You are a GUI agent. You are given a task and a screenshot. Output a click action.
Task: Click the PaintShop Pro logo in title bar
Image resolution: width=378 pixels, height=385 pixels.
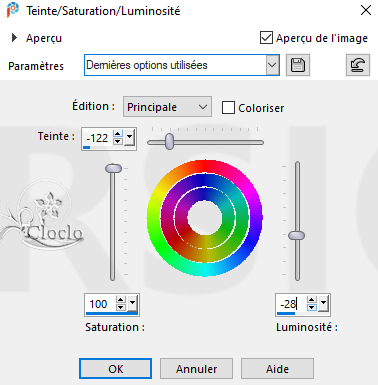[x=13, y=10]
